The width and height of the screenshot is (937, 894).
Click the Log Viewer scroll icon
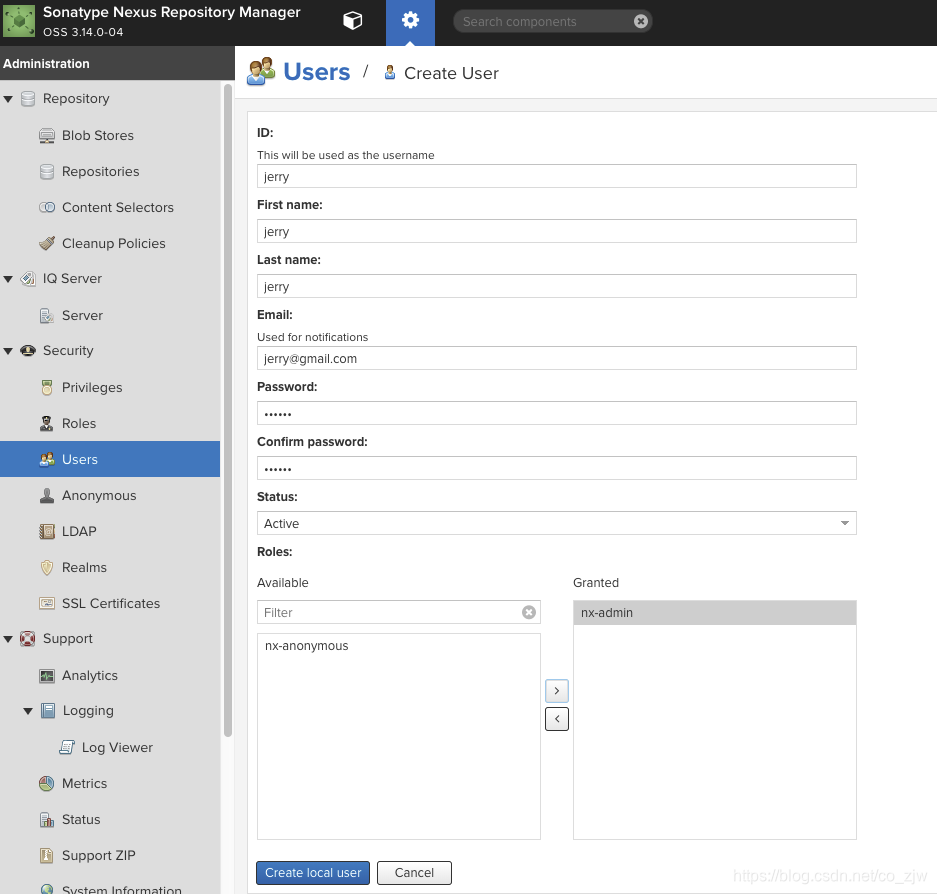[x=67, y=747]
